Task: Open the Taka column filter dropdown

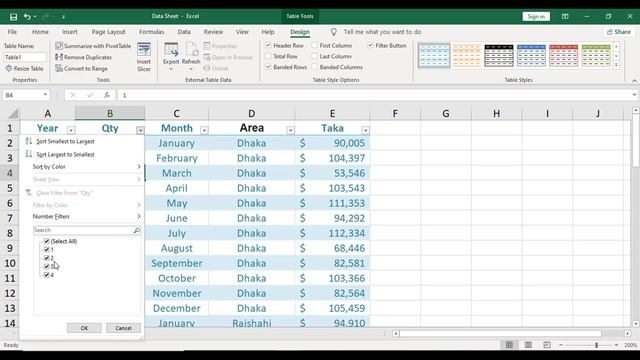Action: point(365,131)
